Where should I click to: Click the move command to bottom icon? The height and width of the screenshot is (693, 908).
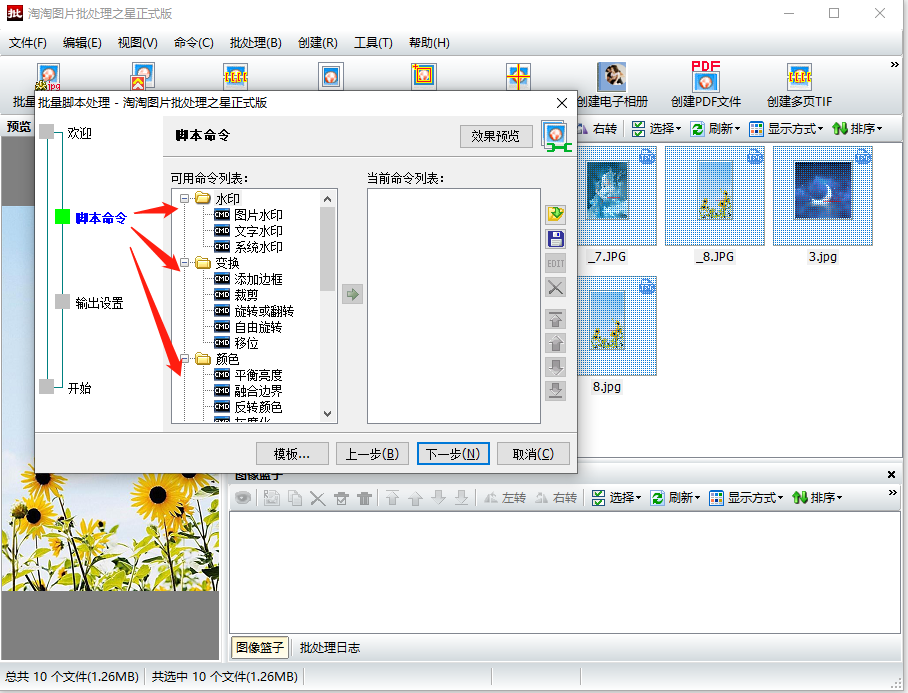(555, 391)
